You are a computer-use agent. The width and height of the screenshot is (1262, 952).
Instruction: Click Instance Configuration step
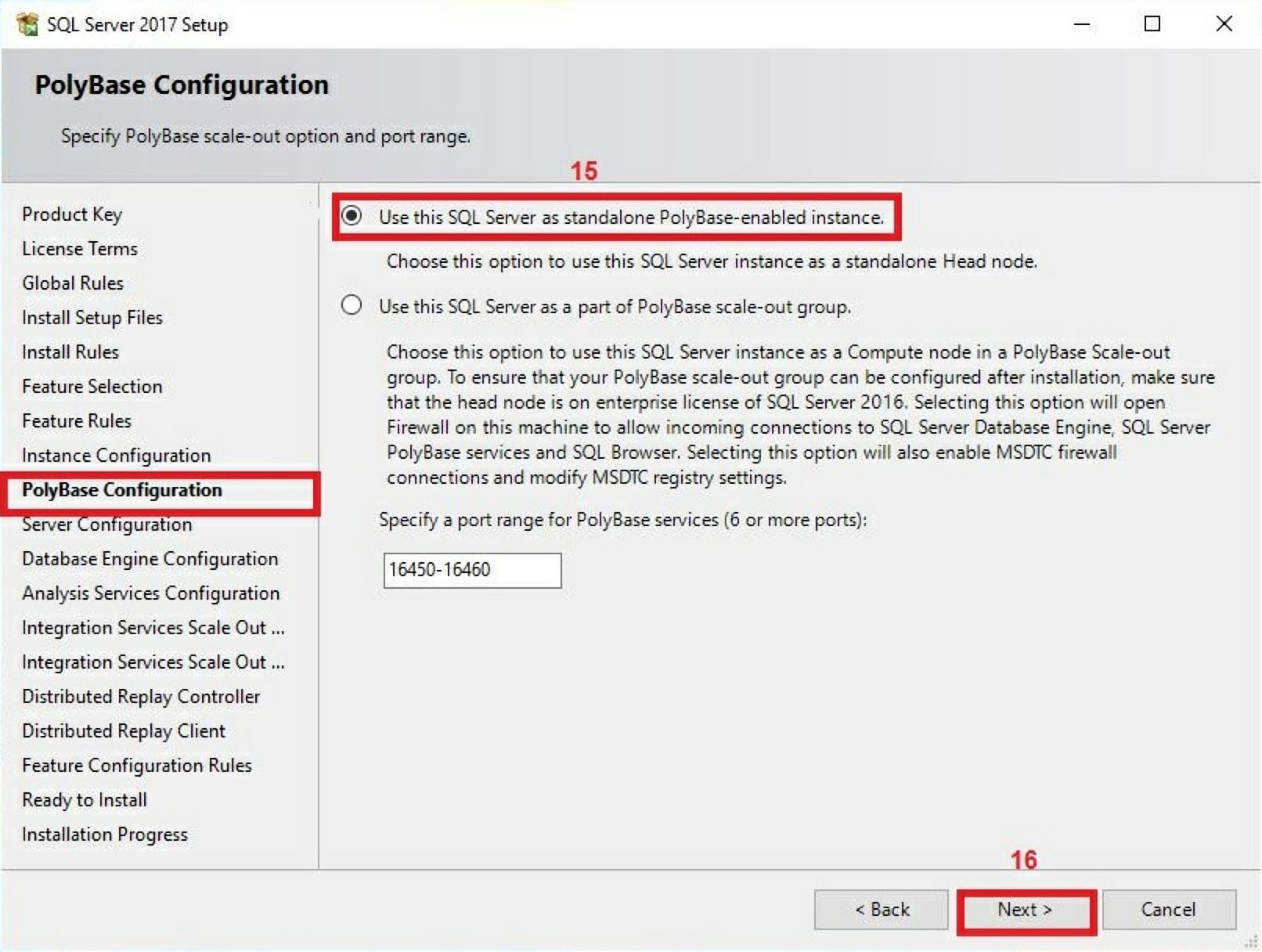[117, 456]
